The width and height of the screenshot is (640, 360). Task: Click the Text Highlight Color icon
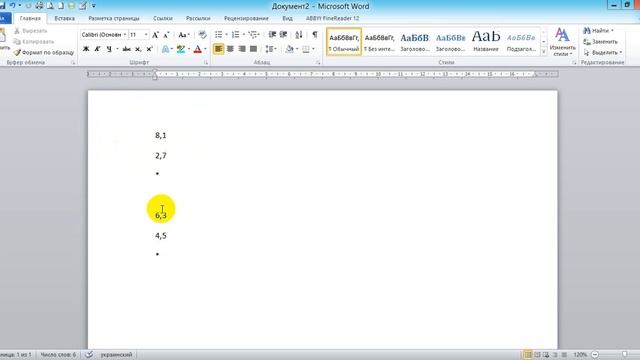pos(181,49)
